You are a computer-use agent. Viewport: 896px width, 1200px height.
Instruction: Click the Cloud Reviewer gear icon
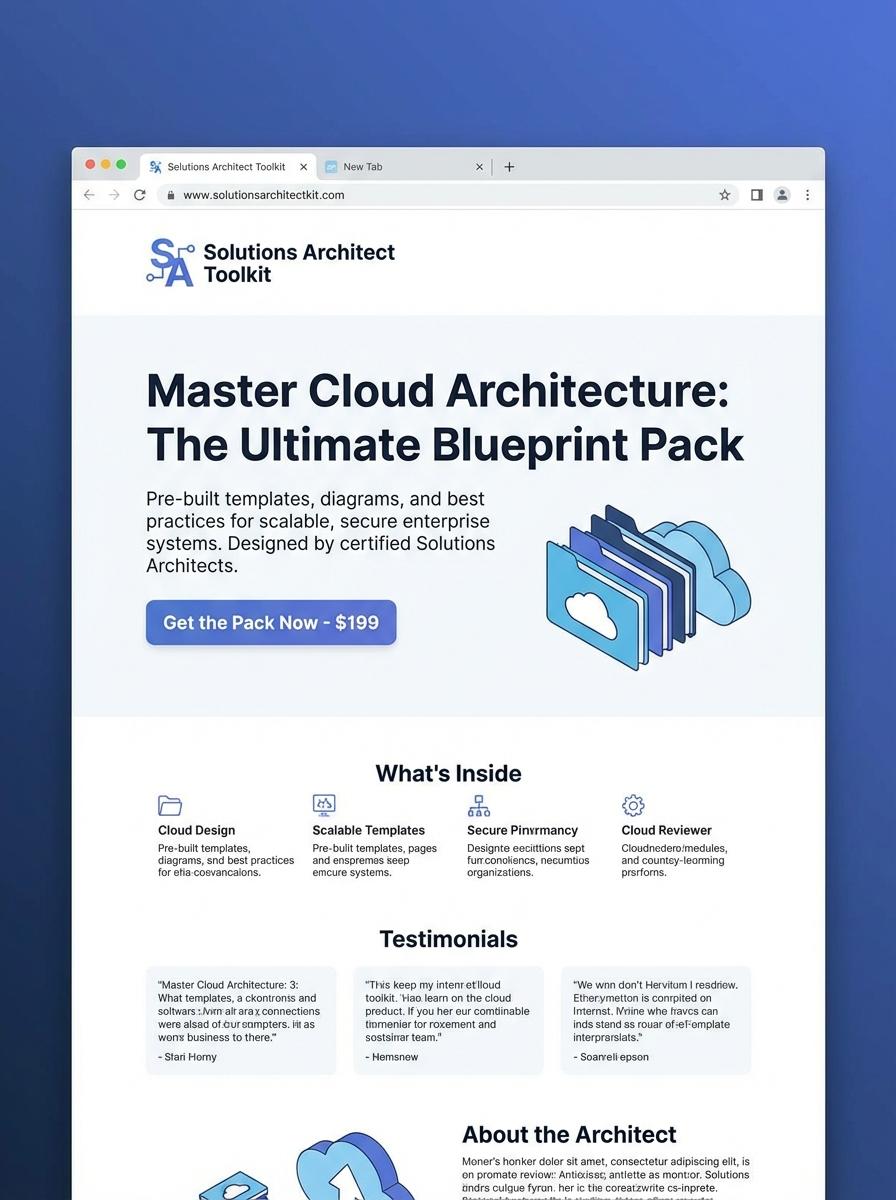pyautogui.click(x=633, y=805)
